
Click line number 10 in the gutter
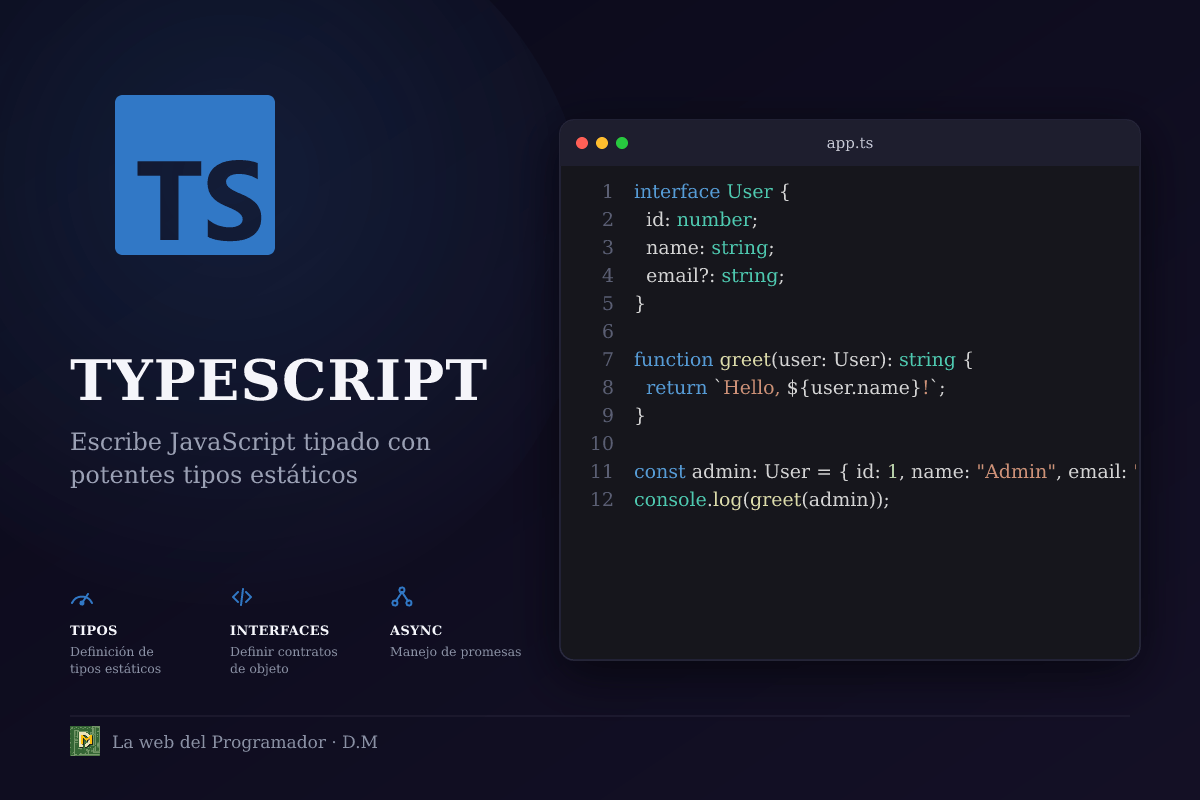pyautogui.click(x=602, y=443)
